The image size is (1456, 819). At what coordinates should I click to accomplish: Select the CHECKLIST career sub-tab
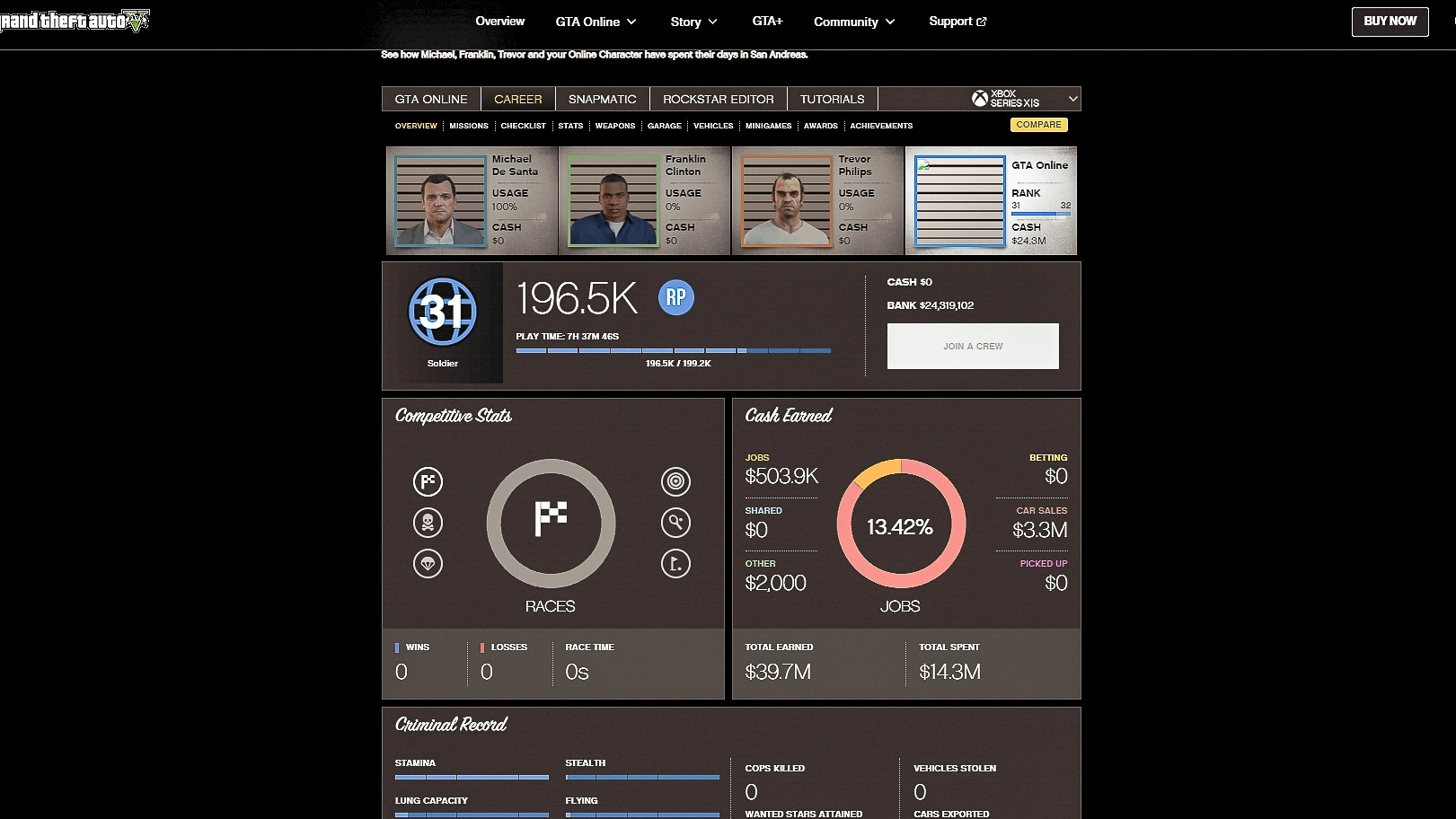(524, 126)
